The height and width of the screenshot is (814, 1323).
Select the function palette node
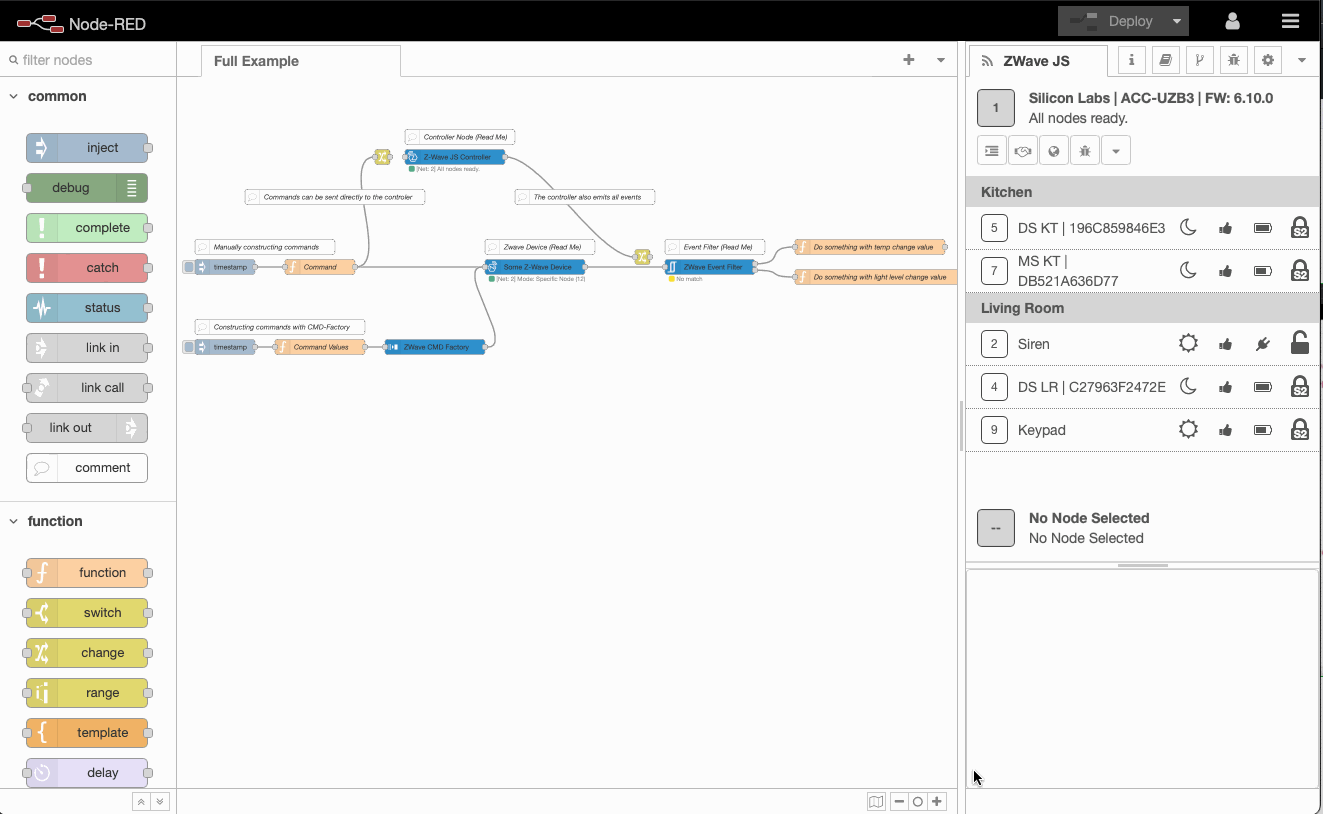click(87, 573)
